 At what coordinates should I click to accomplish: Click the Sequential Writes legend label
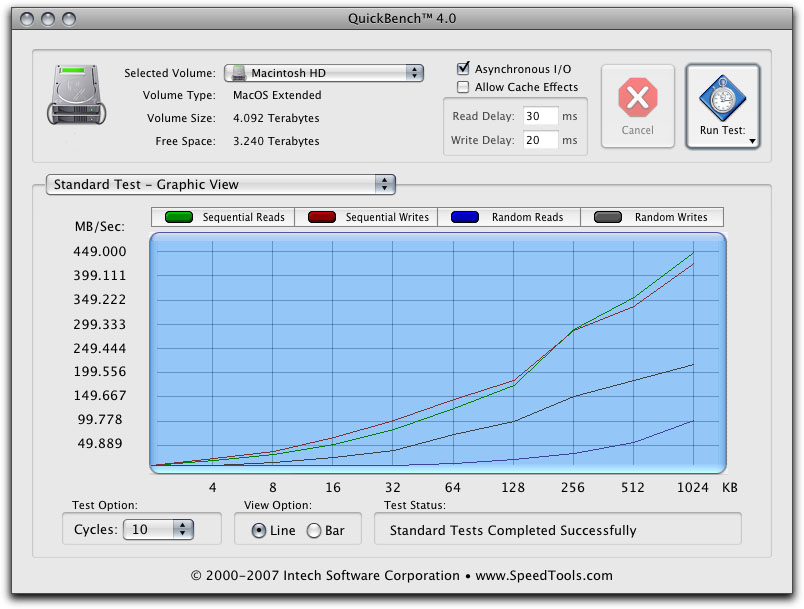coord(387,217)
